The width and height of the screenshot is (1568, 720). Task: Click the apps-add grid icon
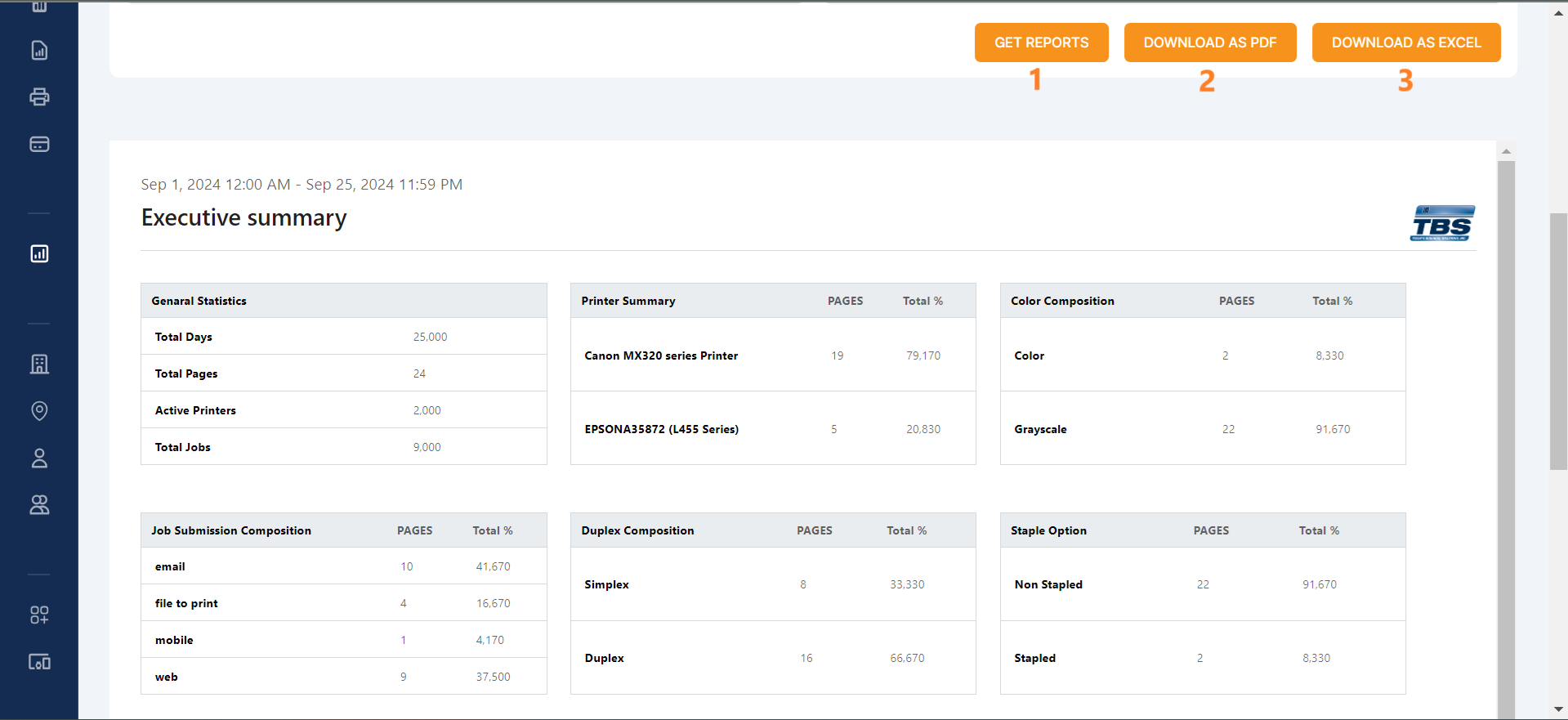pyautogui.click(x=39, y=615)
